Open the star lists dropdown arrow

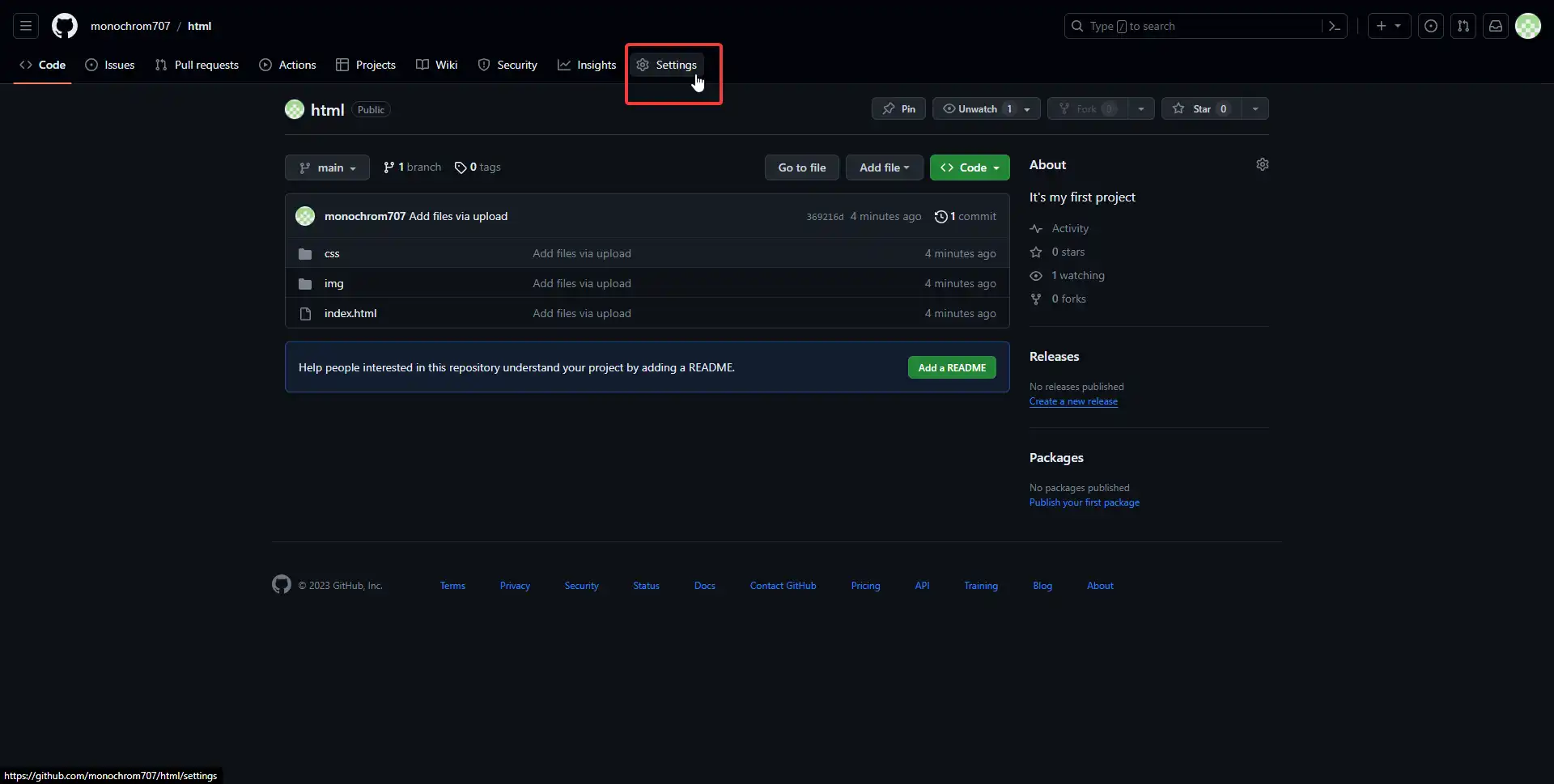point(1255,108)
